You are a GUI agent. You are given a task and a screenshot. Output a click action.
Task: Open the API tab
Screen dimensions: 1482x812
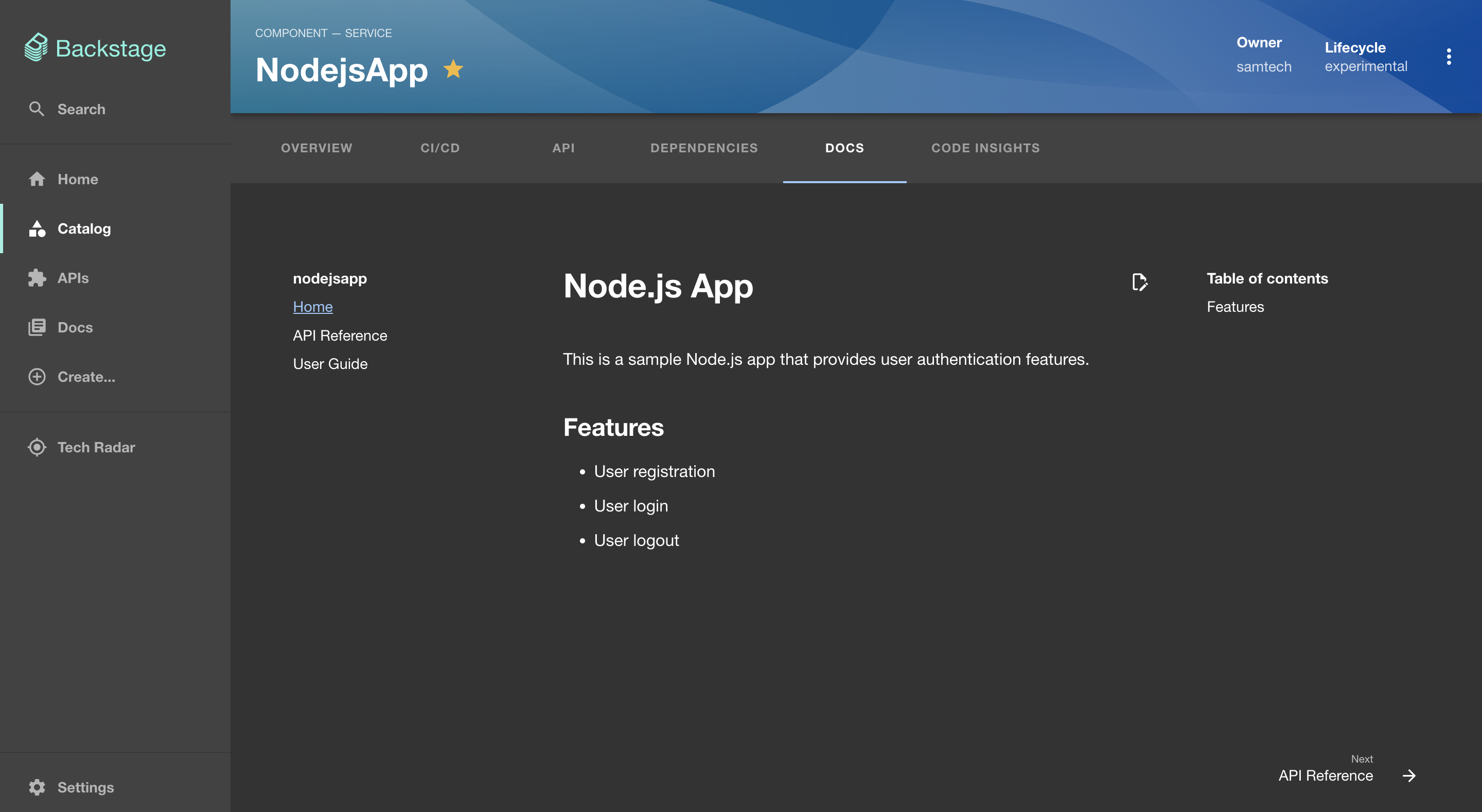click(564, 148)
